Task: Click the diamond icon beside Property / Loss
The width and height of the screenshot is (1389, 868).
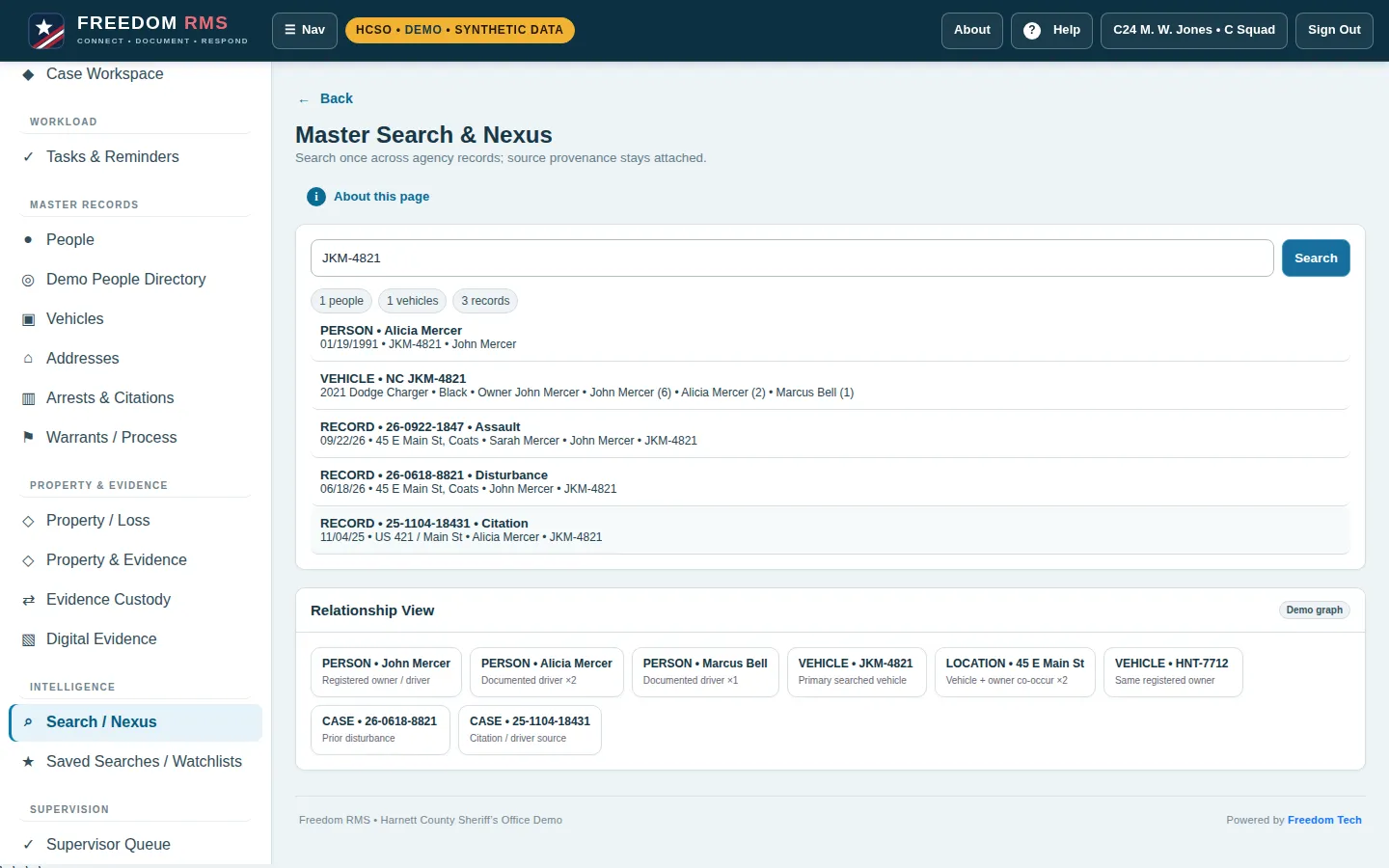Action: [28, 521]
